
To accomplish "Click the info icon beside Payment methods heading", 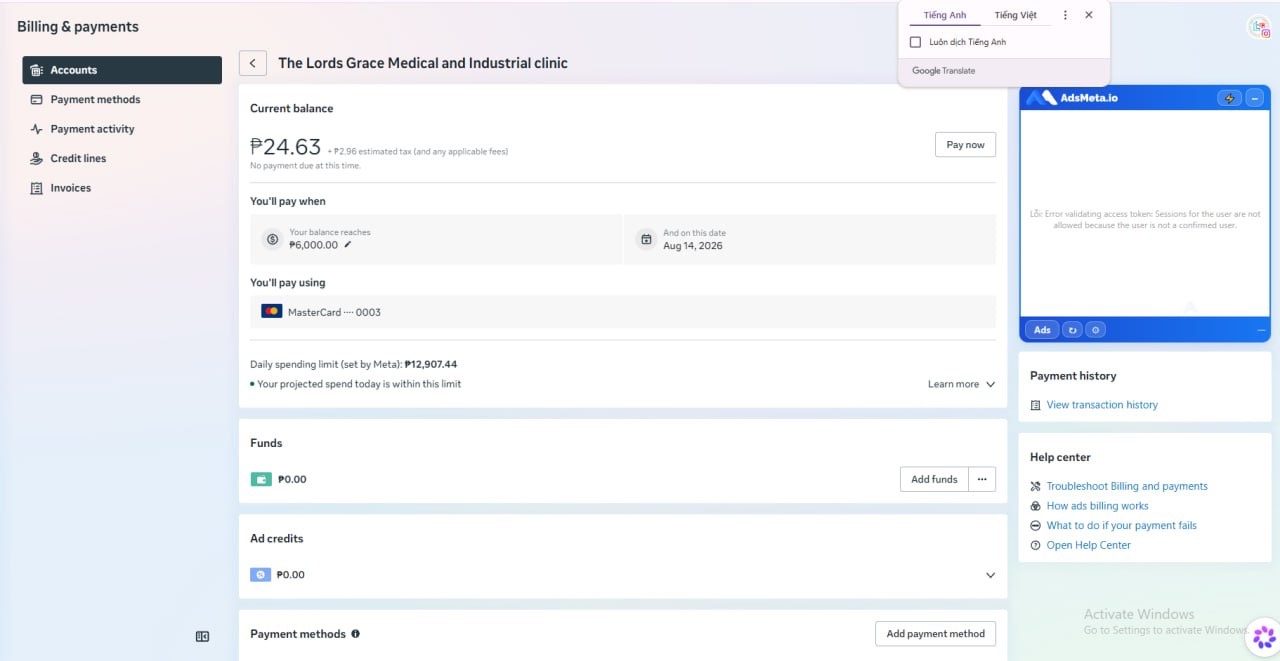I will (355, 634).
